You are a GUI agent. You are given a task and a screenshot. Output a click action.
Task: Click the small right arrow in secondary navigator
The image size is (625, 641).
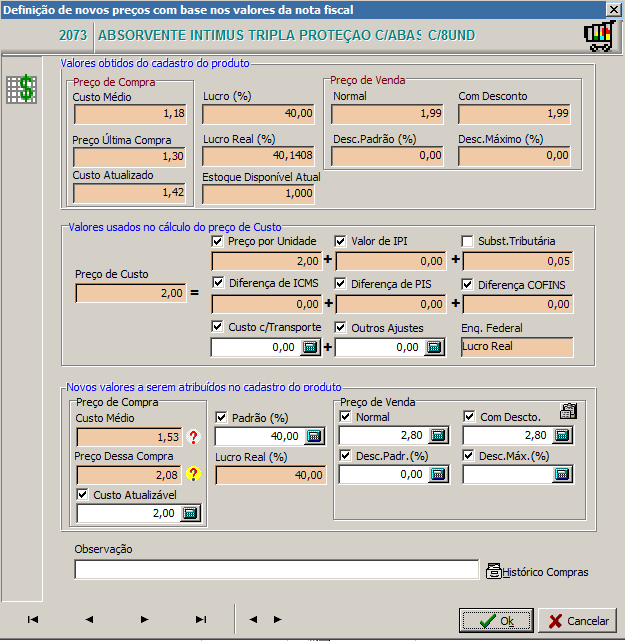pos(278,619)
